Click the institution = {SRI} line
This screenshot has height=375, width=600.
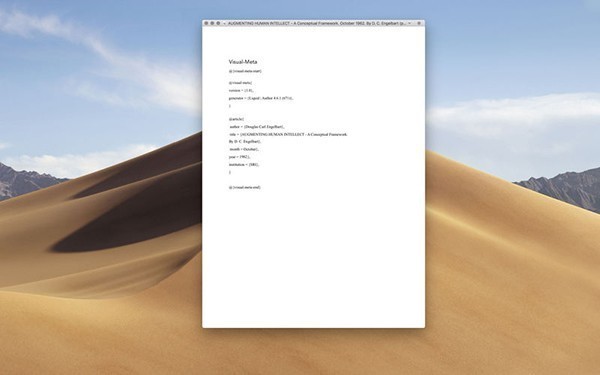point(244,165)
